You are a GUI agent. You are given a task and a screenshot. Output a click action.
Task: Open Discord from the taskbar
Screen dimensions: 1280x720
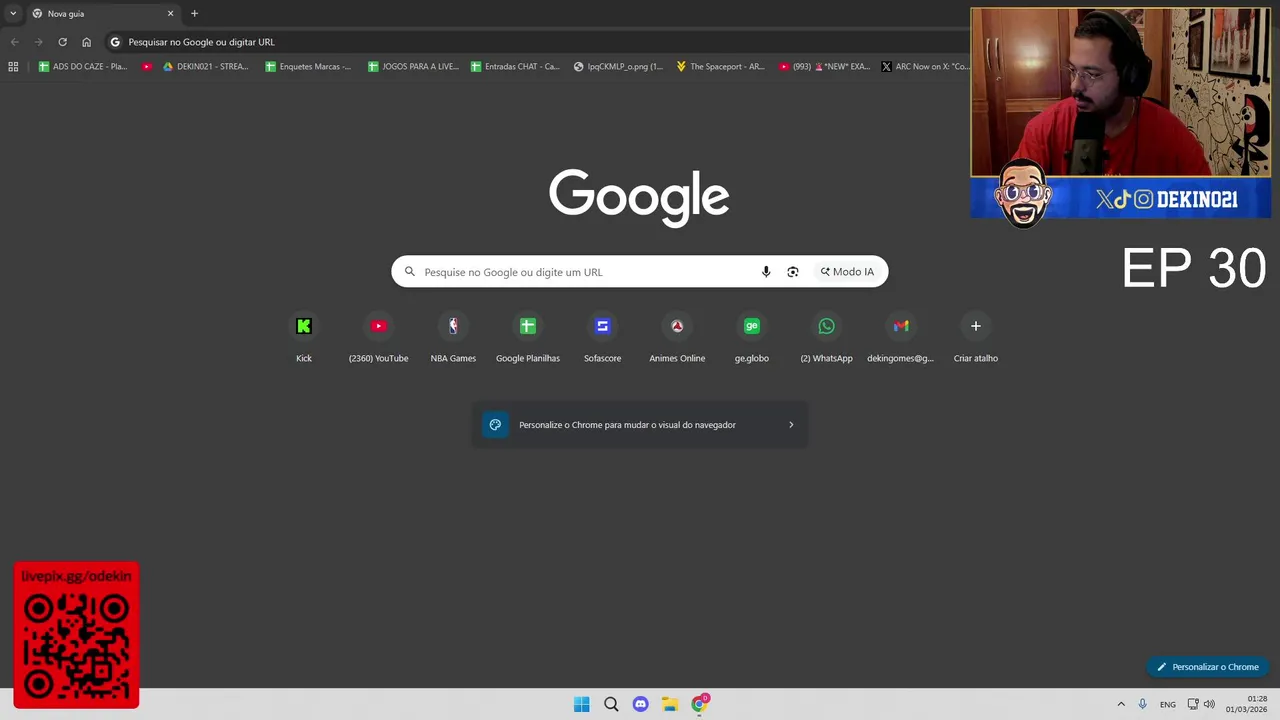point(640,704)
